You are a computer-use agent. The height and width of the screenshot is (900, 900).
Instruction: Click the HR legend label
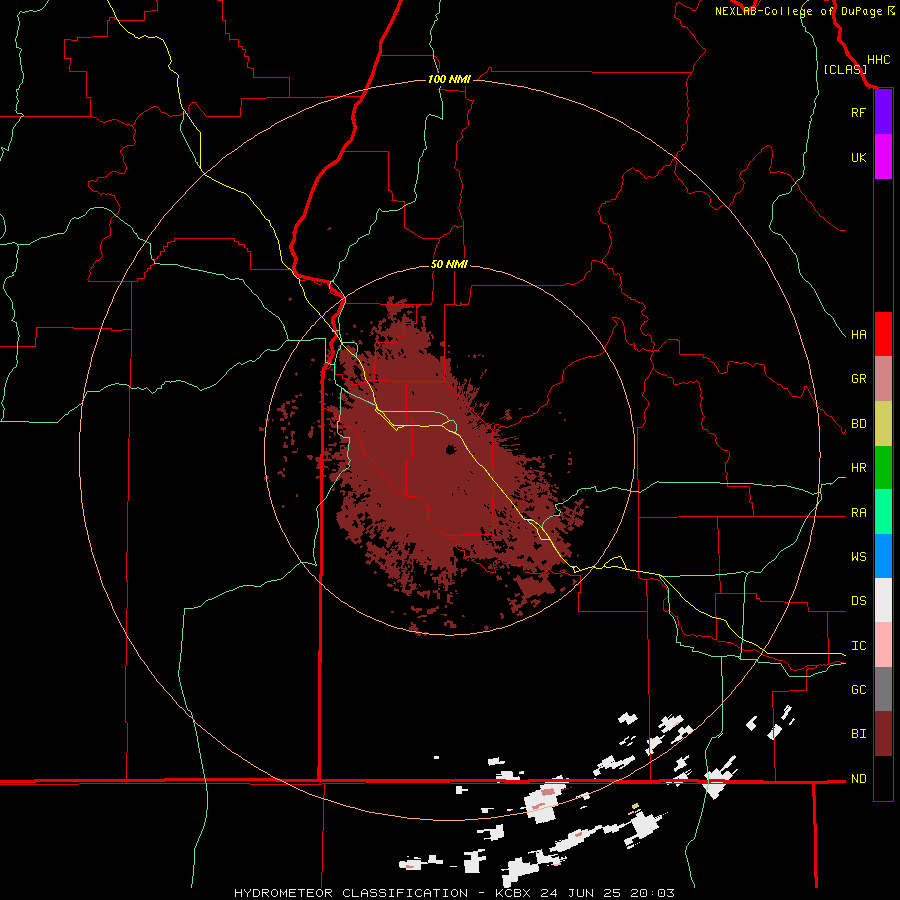[858, 468]
